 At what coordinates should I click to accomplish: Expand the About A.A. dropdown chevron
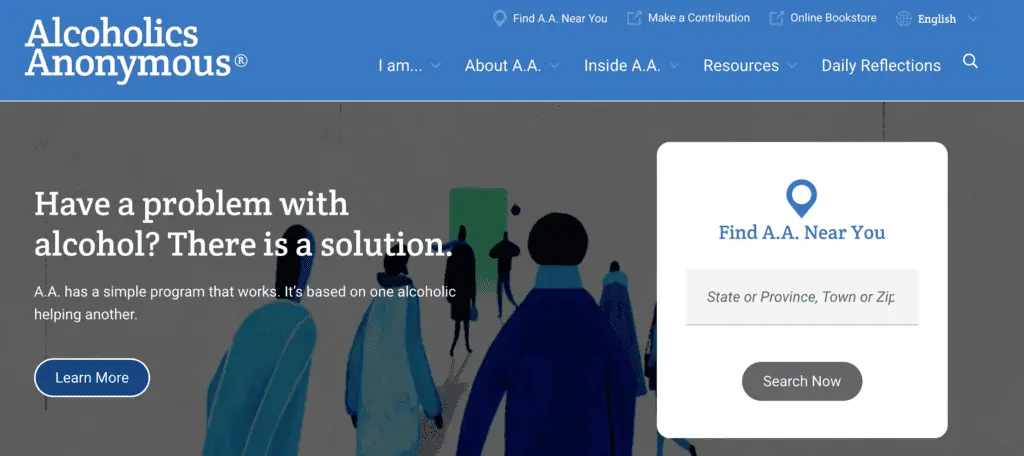click(x=554, y=66)
